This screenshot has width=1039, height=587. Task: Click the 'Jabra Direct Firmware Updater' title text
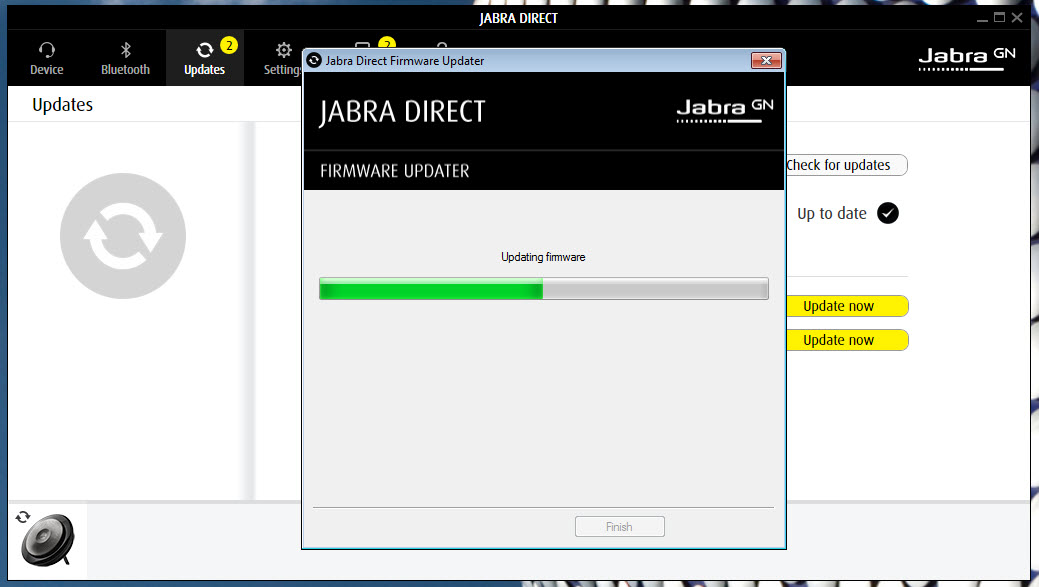(405, 61)
